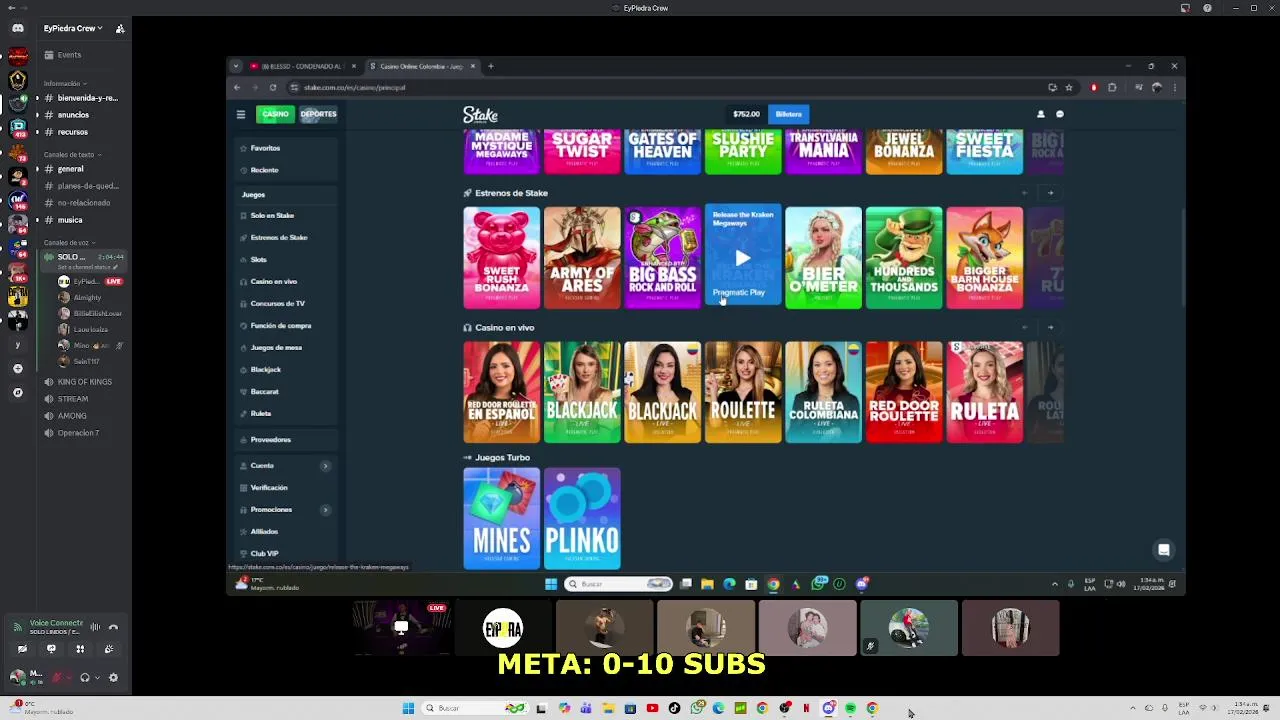Open Big Bass Rock and Roll thumbnail
This screenshot has width=1280, height=720.
point(662,258)
